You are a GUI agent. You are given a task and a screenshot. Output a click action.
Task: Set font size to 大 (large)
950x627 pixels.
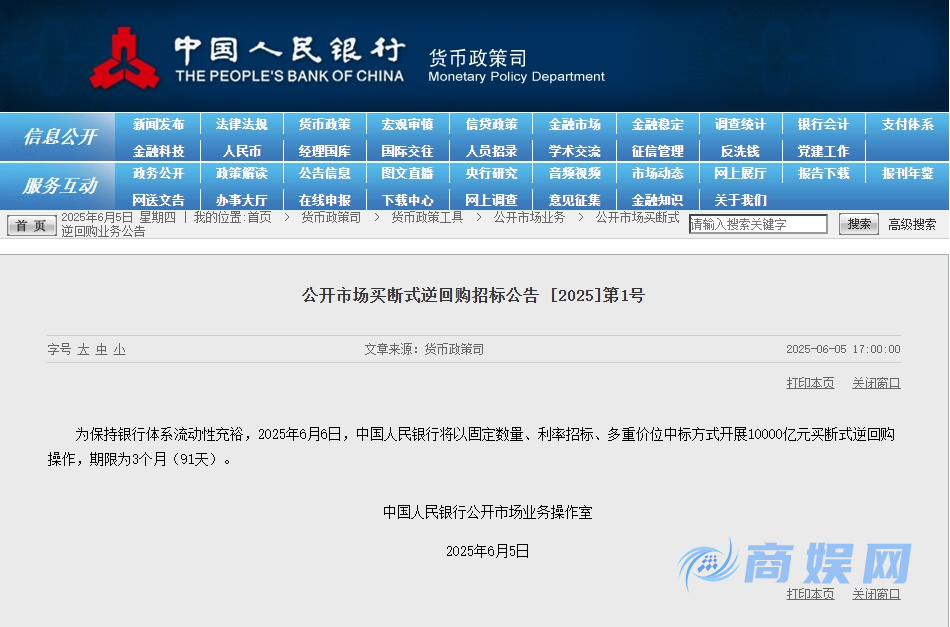point(84,350)
